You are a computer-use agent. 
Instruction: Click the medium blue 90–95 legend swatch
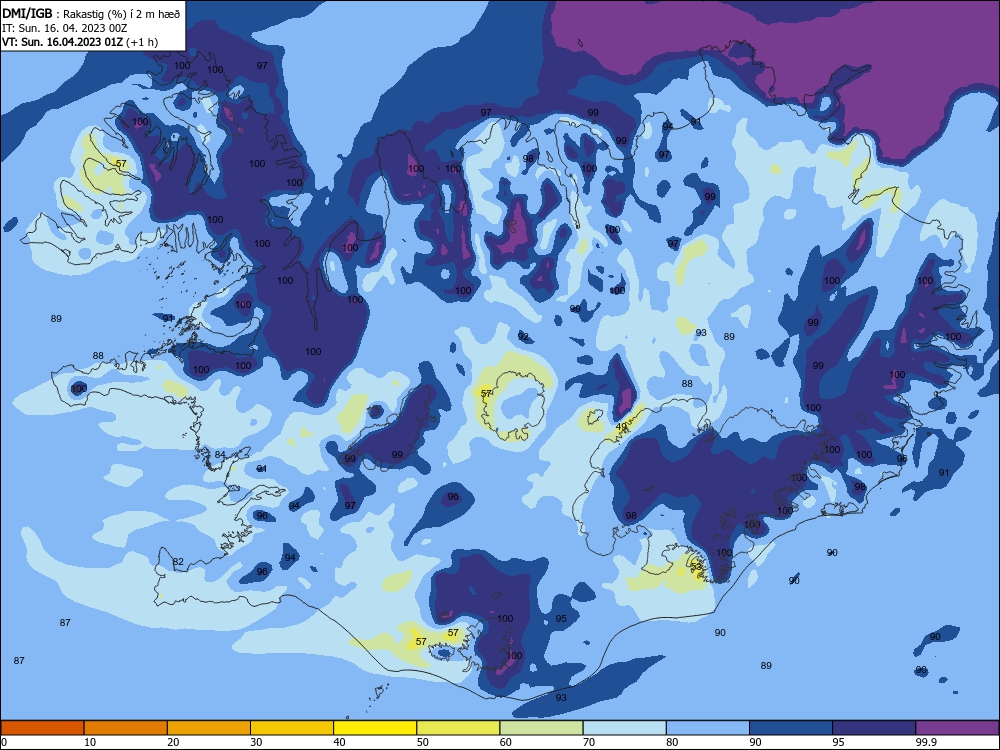(x=791, y=728)
